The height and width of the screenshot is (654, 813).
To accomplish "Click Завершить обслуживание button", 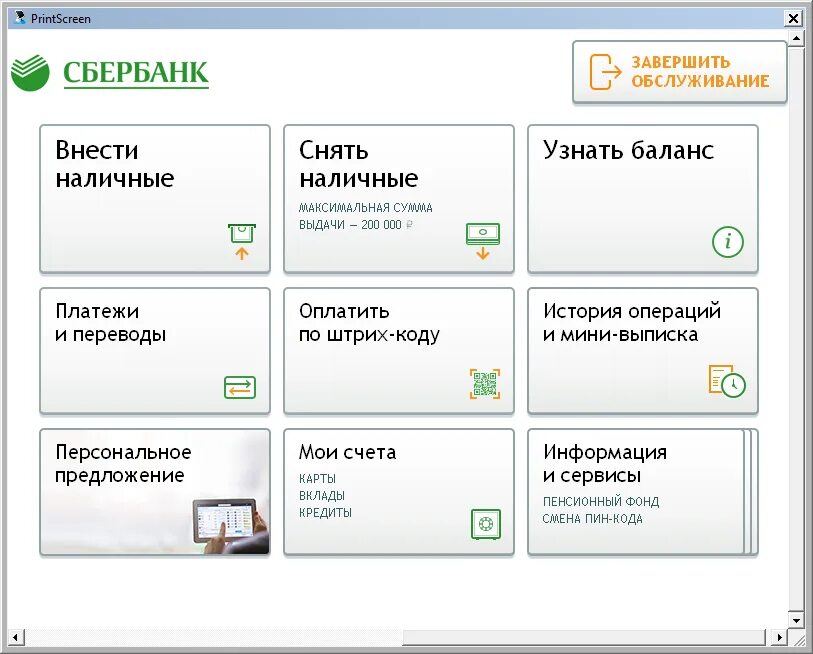I will pyautogui.click(x=680, y=72).
